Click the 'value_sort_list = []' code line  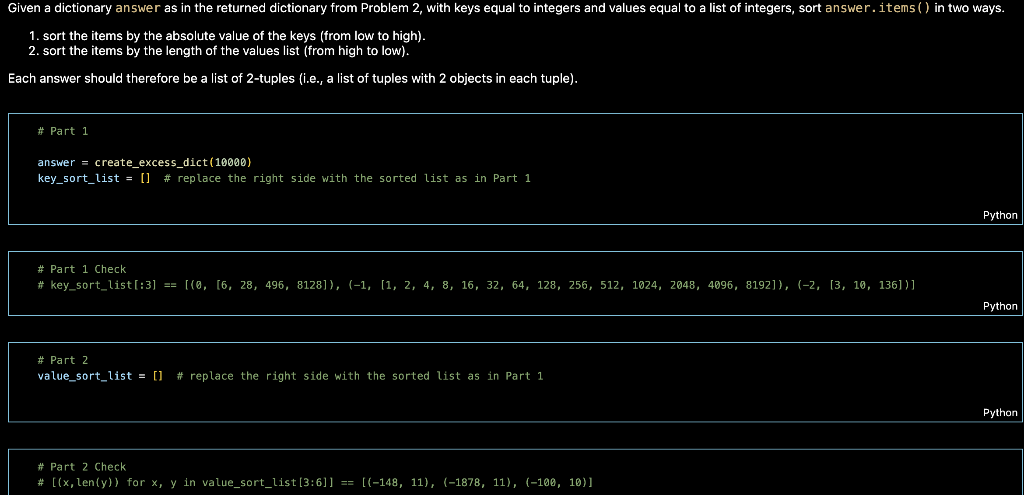tap(290, 375)
